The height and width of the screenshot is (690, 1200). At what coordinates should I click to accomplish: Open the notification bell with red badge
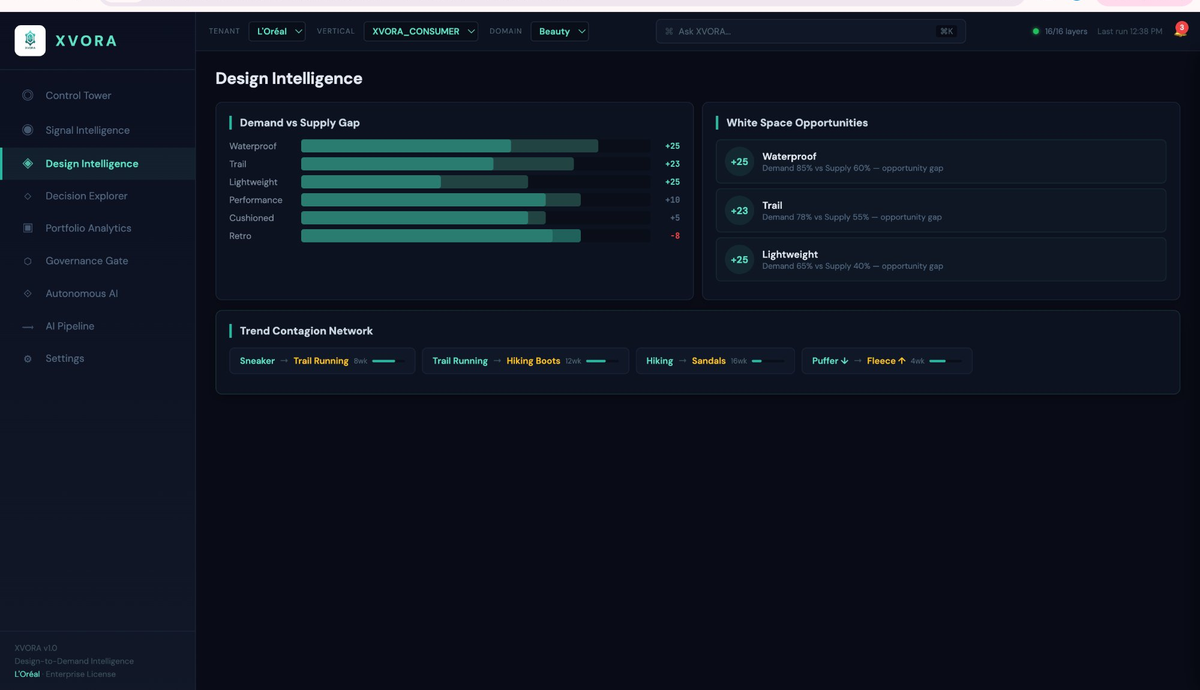[x=1177, y=31]
